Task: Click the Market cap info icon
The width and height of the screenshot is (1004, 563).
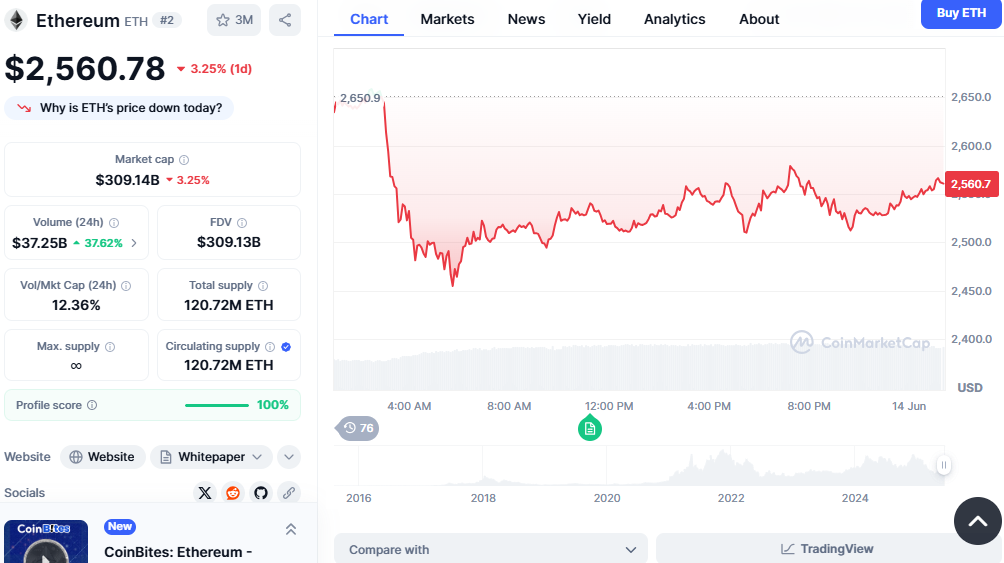Action: [x=184, y=160]
